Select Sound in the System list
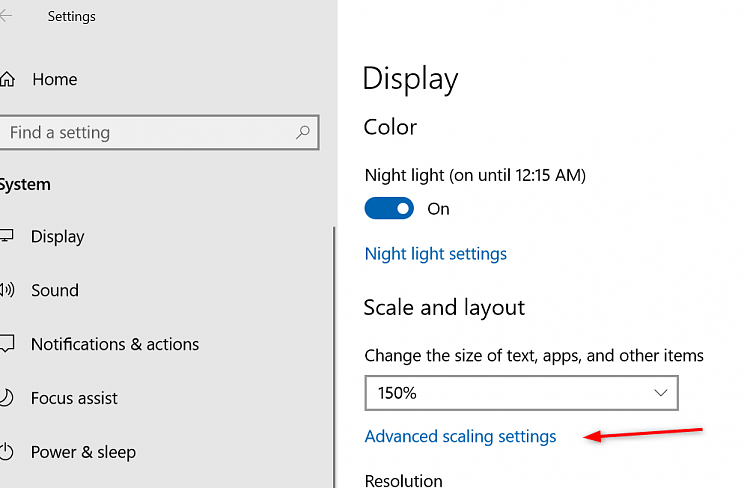 tap(55, 291)
